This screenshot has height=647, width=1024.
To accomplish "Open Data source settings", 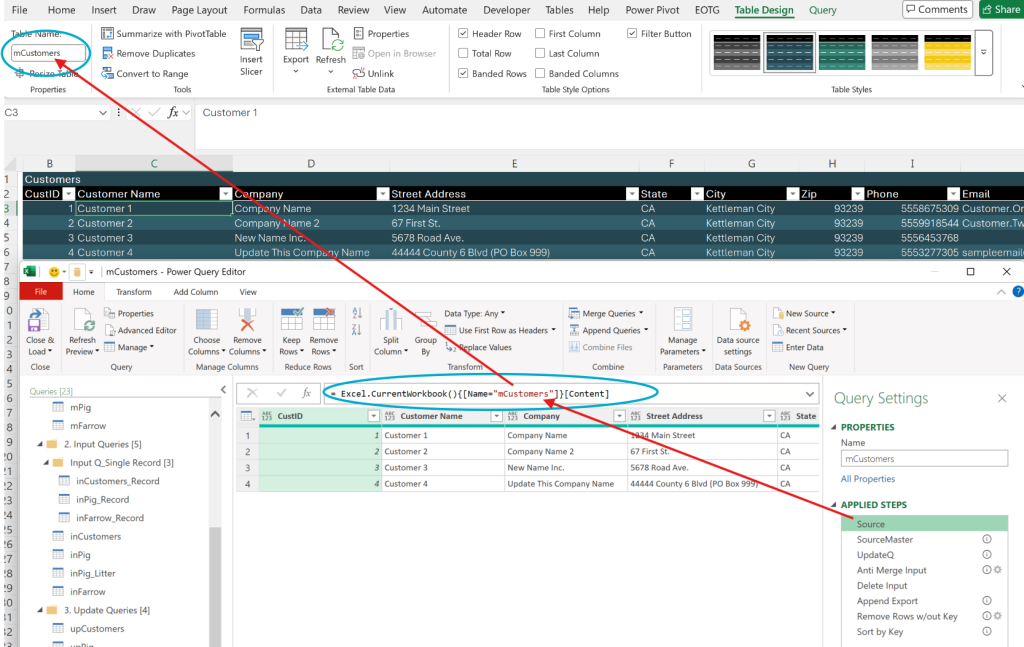I will point(738,332).
